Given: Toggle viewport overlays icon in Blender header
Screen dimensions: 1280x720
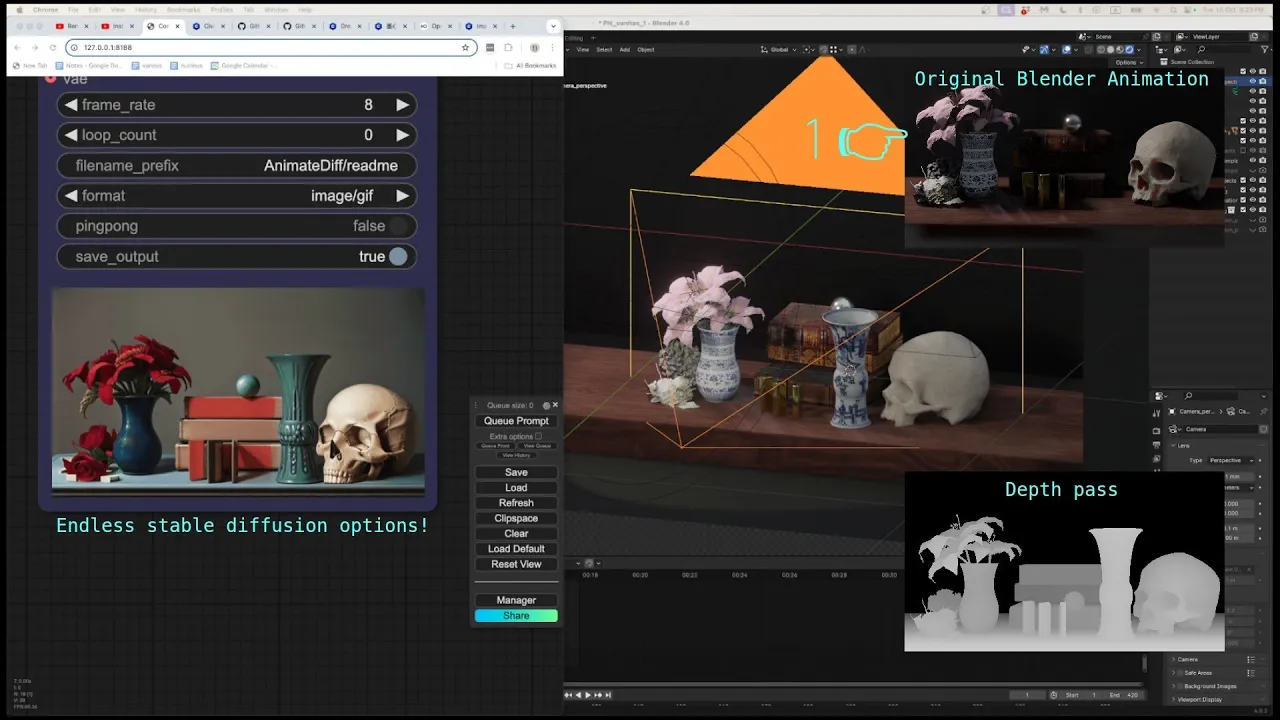Looking at the screenshot, I should [1067, 49].
